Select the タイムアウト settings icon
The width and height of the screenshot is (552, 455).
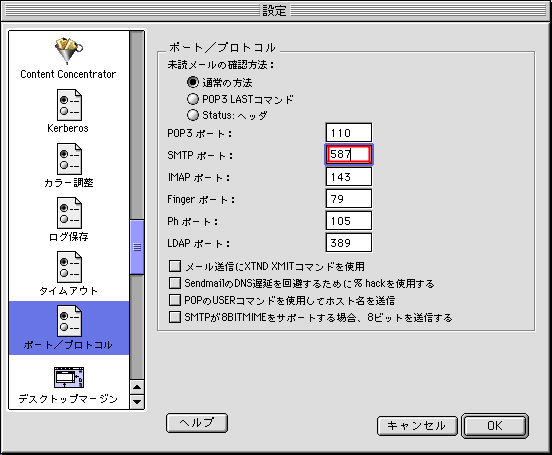(69, 267)
